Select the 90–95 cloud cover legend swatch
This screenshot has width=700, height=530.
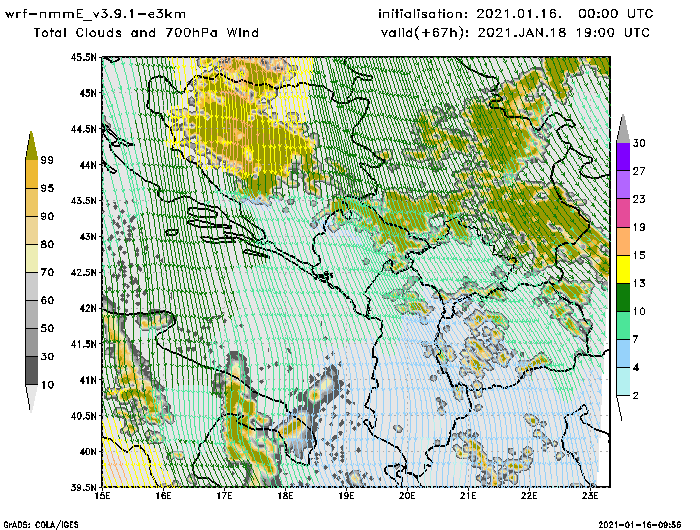[x=32, y=202]
